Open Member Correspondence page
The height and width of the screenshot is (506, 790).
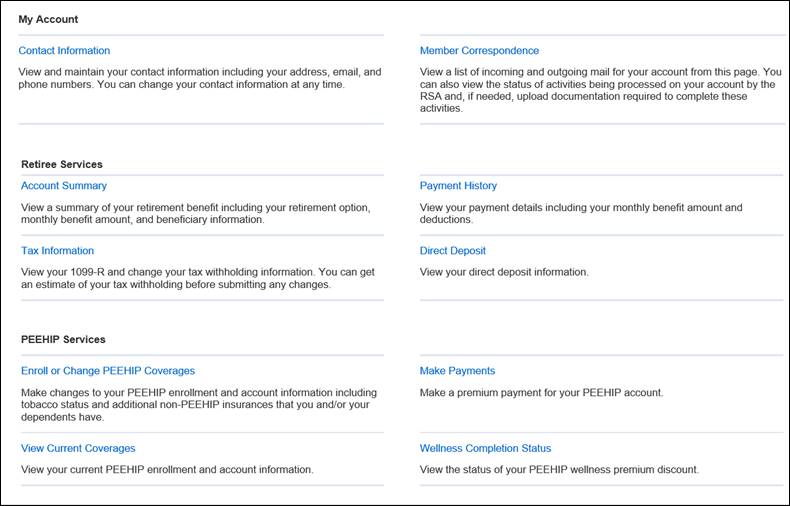click(479, 50)
